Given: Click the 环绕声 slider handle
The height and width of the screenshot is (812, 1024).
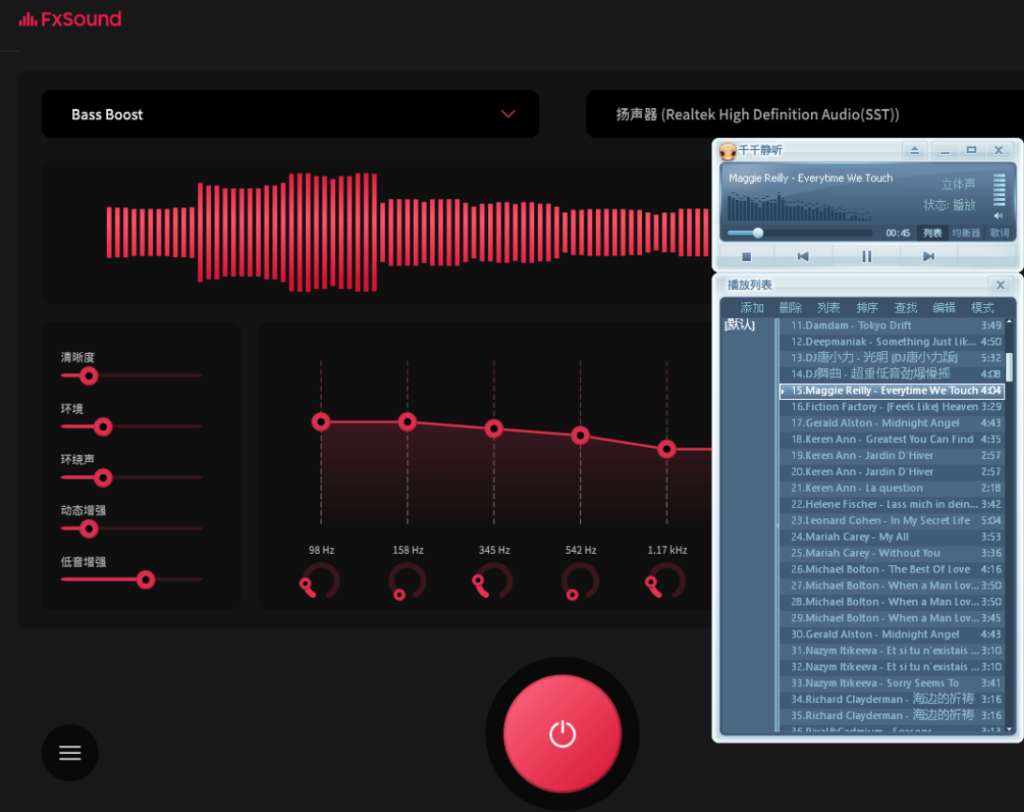Looking at the screenshot, I should [103, 478].
